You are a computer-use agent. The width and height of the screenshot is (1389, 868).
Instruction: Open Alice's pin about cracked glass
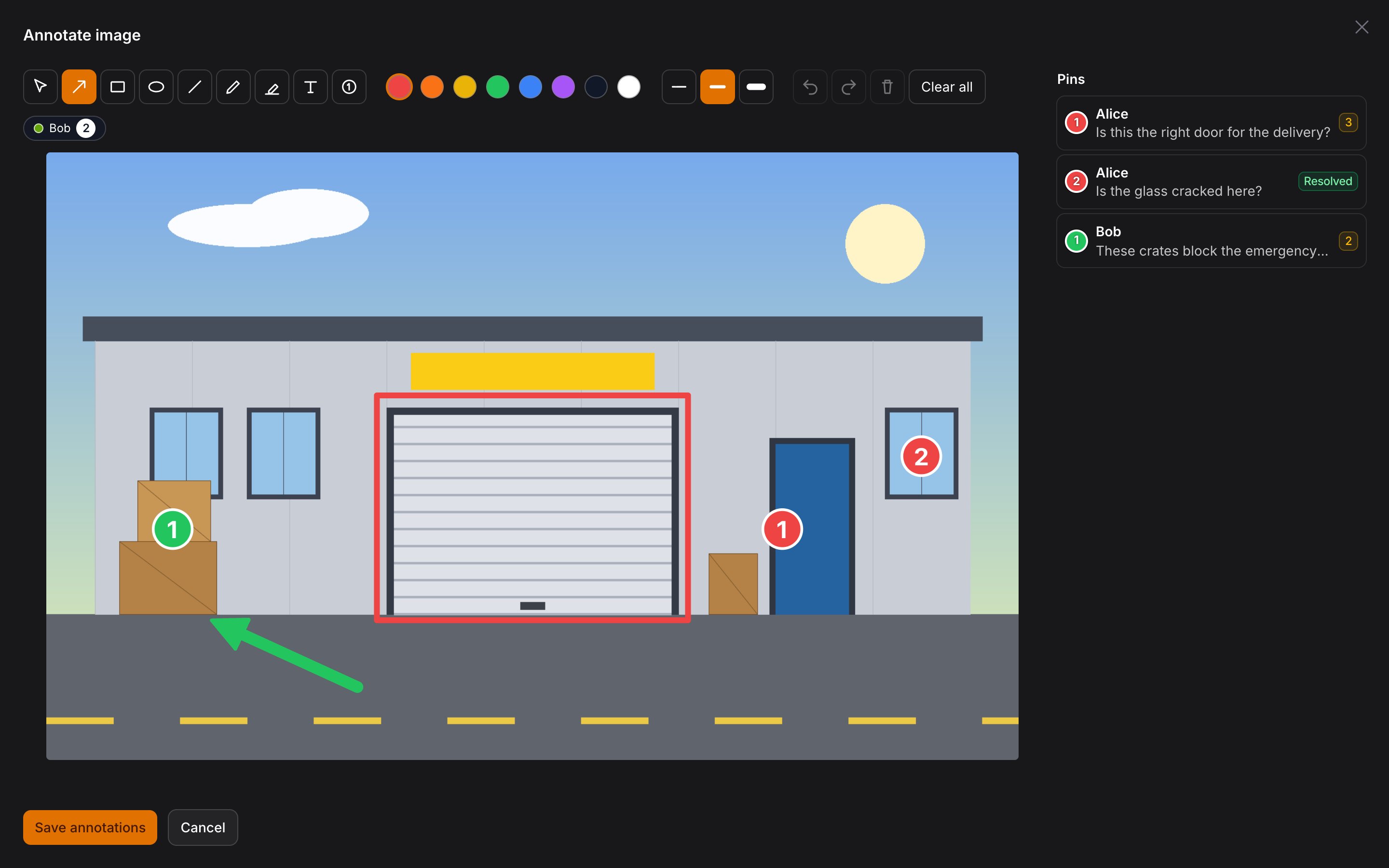click(1211, 181)
